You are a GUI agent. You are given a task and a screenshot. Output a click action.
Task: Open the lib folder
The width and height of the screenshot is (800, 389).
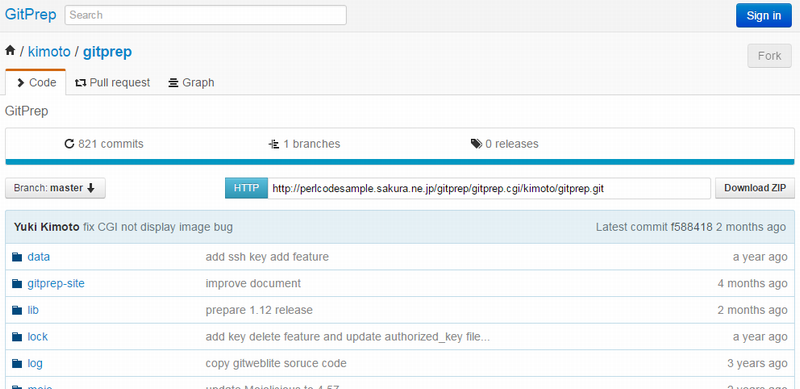(x=33, y=310)
